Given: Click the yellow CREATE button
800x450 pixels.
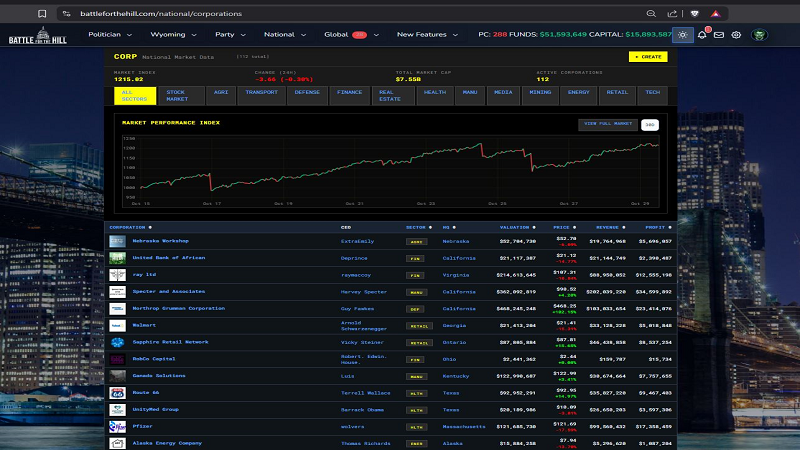Looking at the screenshot, I should 648,57.
